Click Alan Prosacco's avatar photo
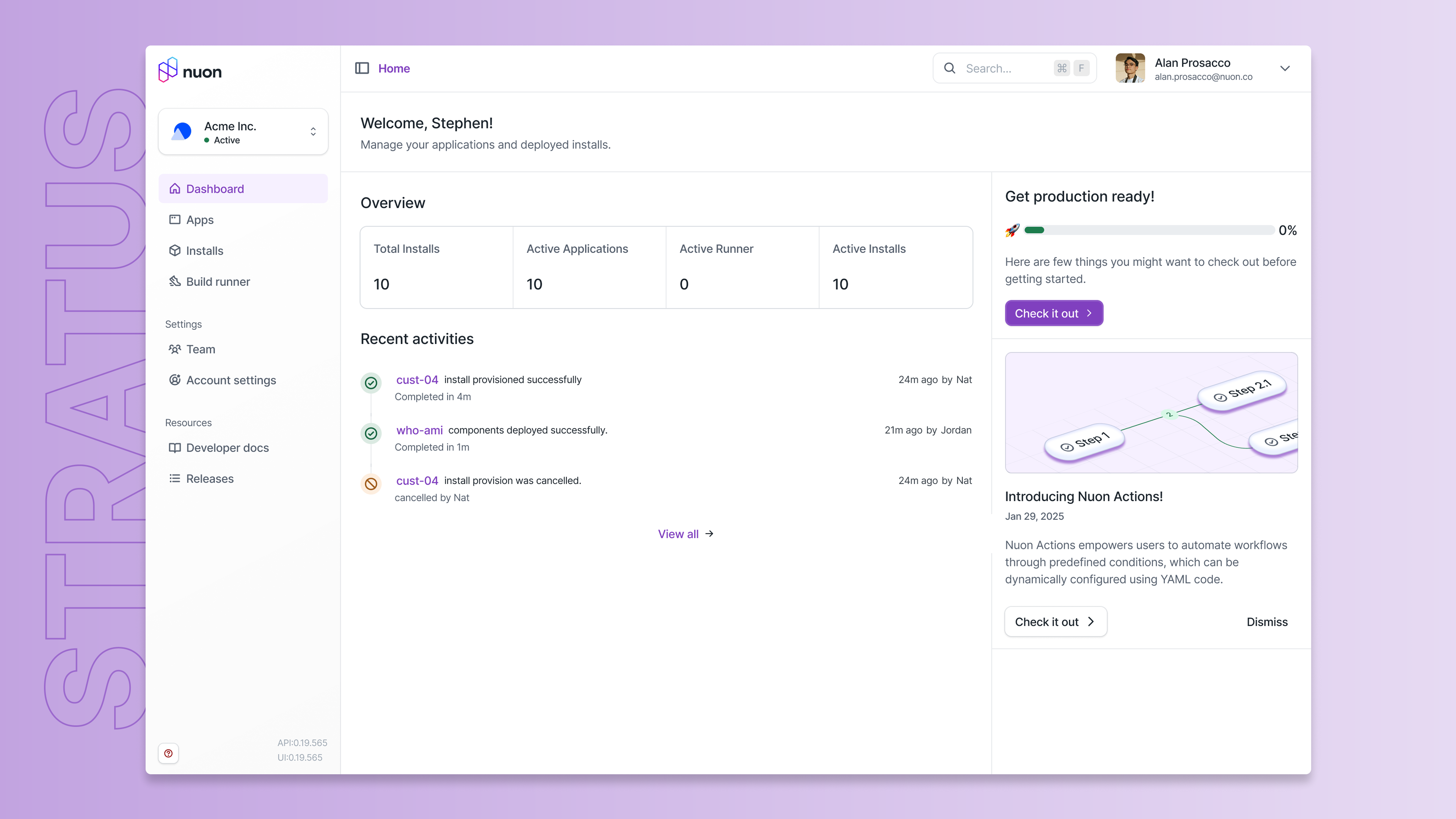Screen dimensions: 1456x819 [x=1130, y=68]
